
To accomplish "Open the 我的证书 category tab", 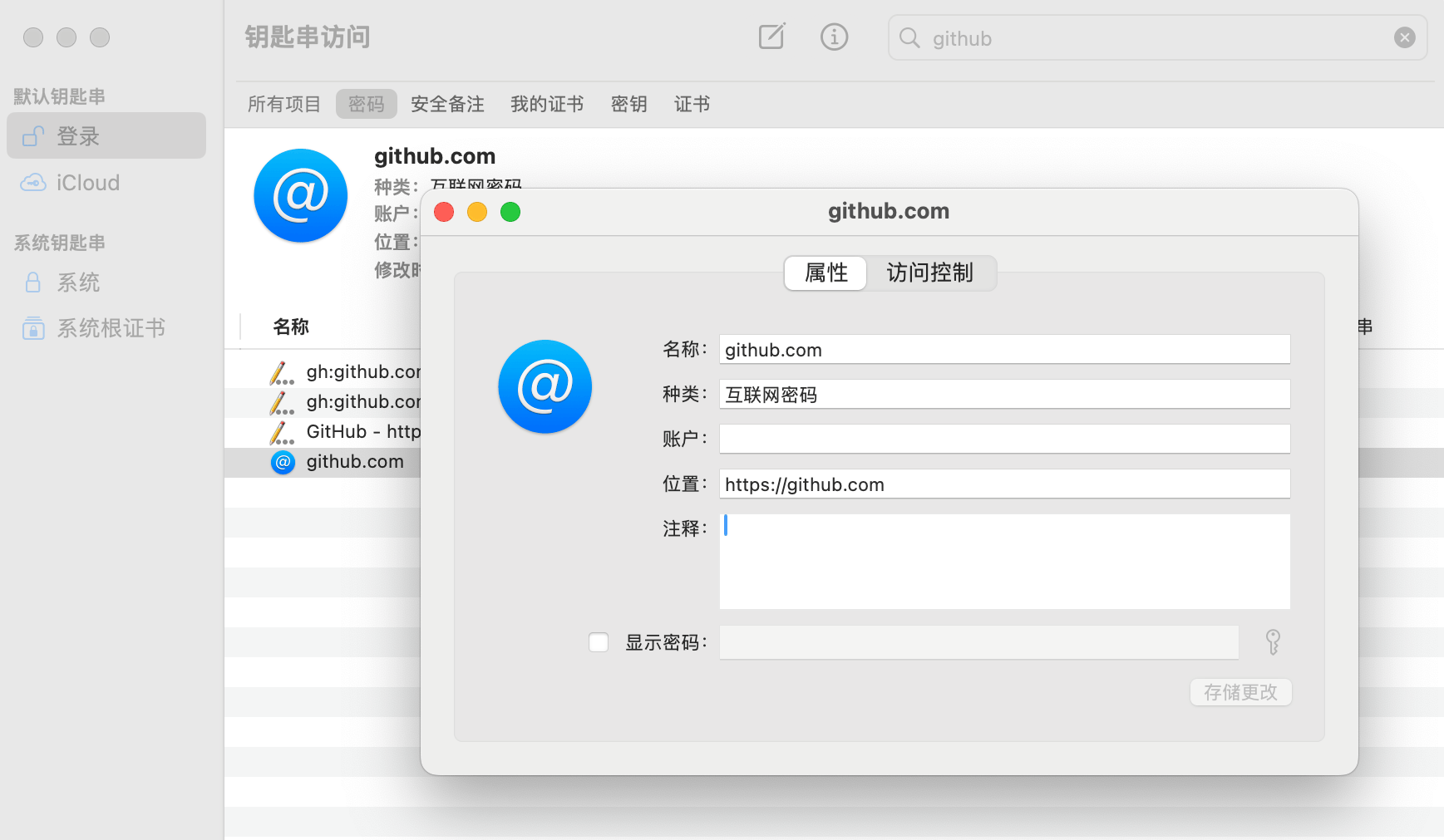I will pos(546,104).
